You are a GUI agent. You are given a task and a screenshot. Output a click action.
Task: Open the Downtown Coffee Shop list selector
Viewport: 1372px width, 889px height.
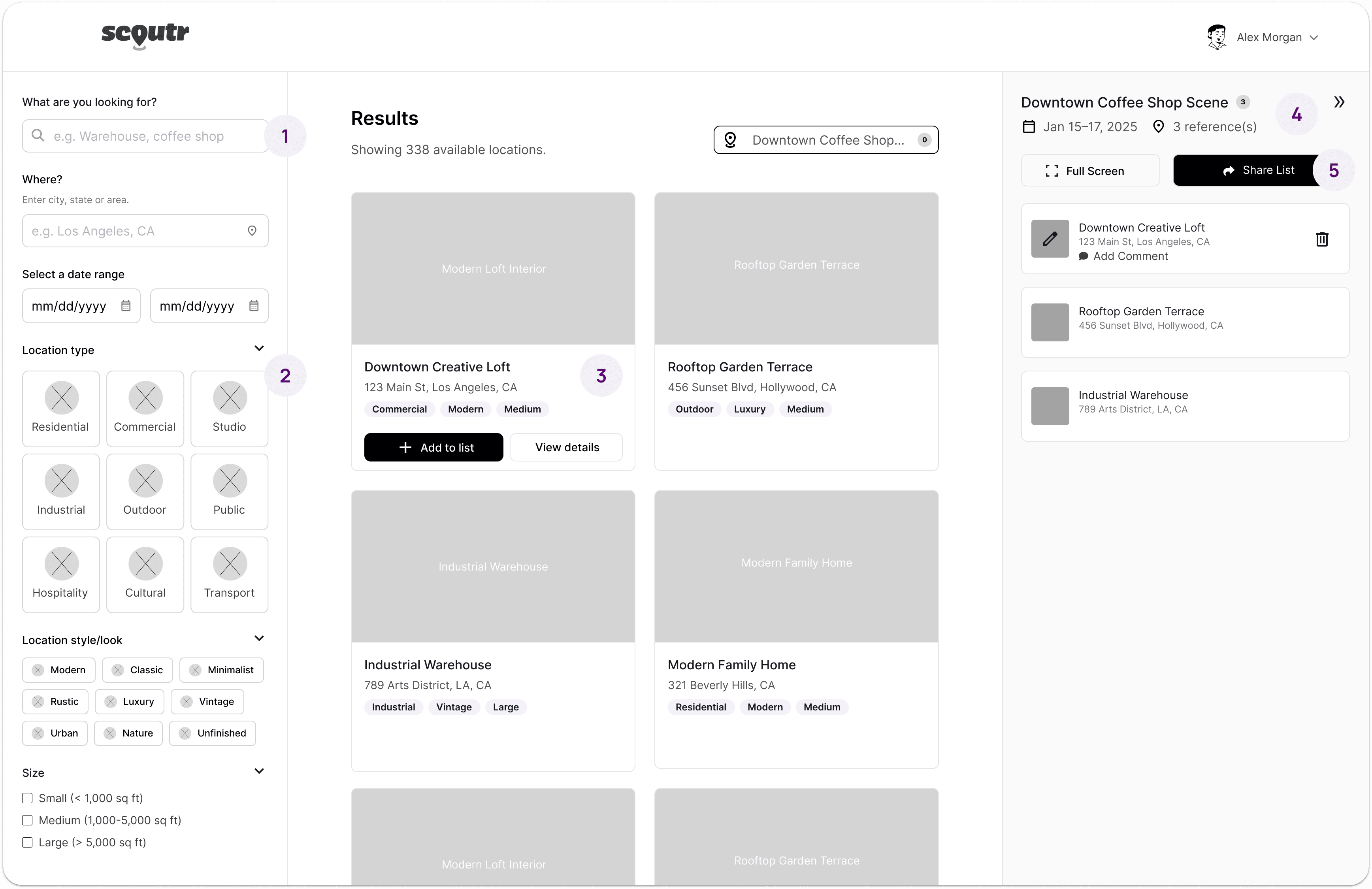[x=825, y=140]
